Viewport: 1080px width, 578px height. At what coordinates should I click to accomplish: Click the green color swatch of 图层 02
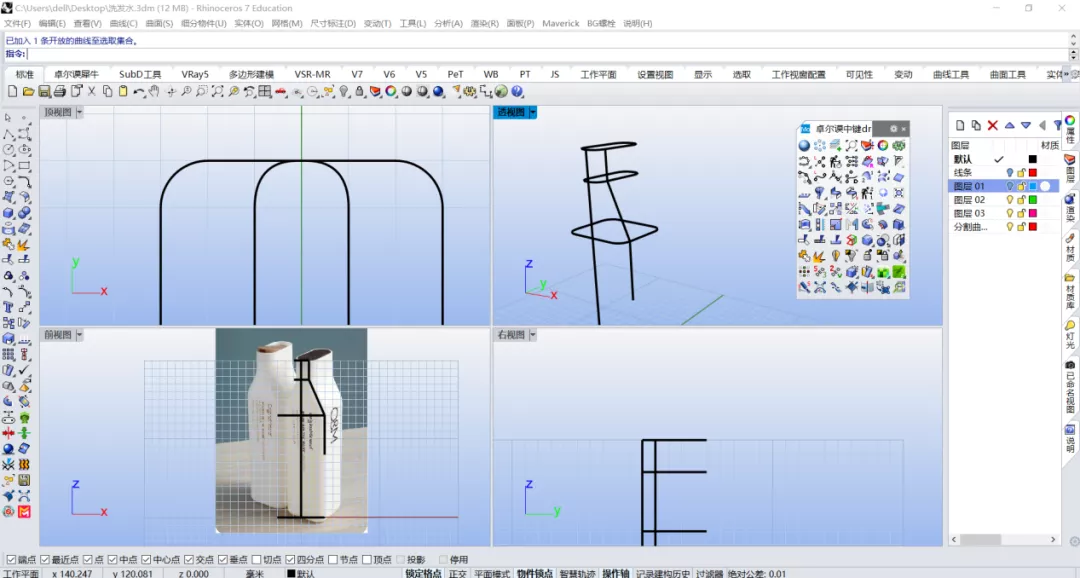click(x=1032, y=200)
